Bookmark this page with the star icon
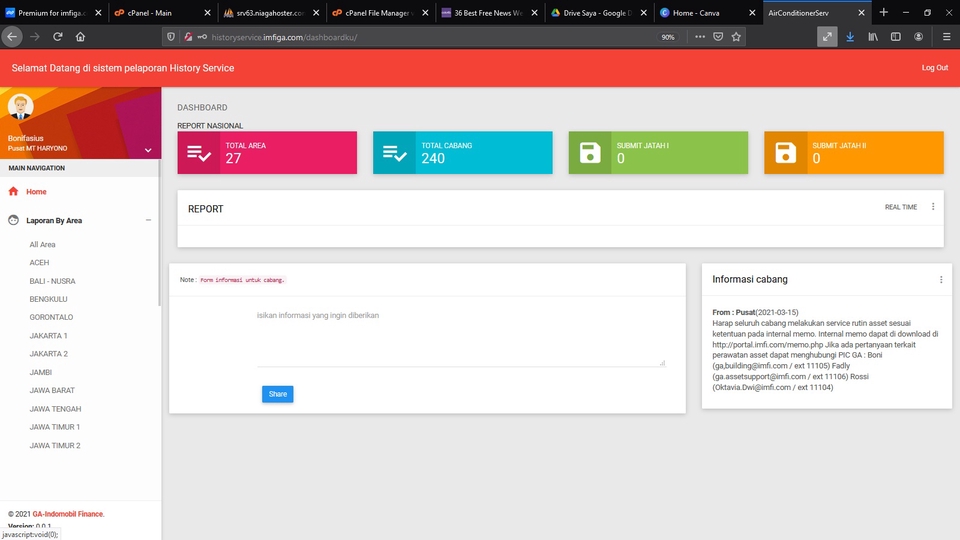 click(736, 37)
